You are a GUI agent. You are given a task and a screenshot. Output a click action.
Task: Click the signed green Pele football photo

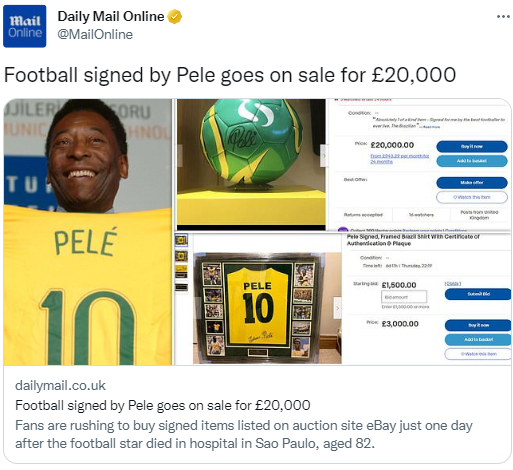[x=251, y=162]
